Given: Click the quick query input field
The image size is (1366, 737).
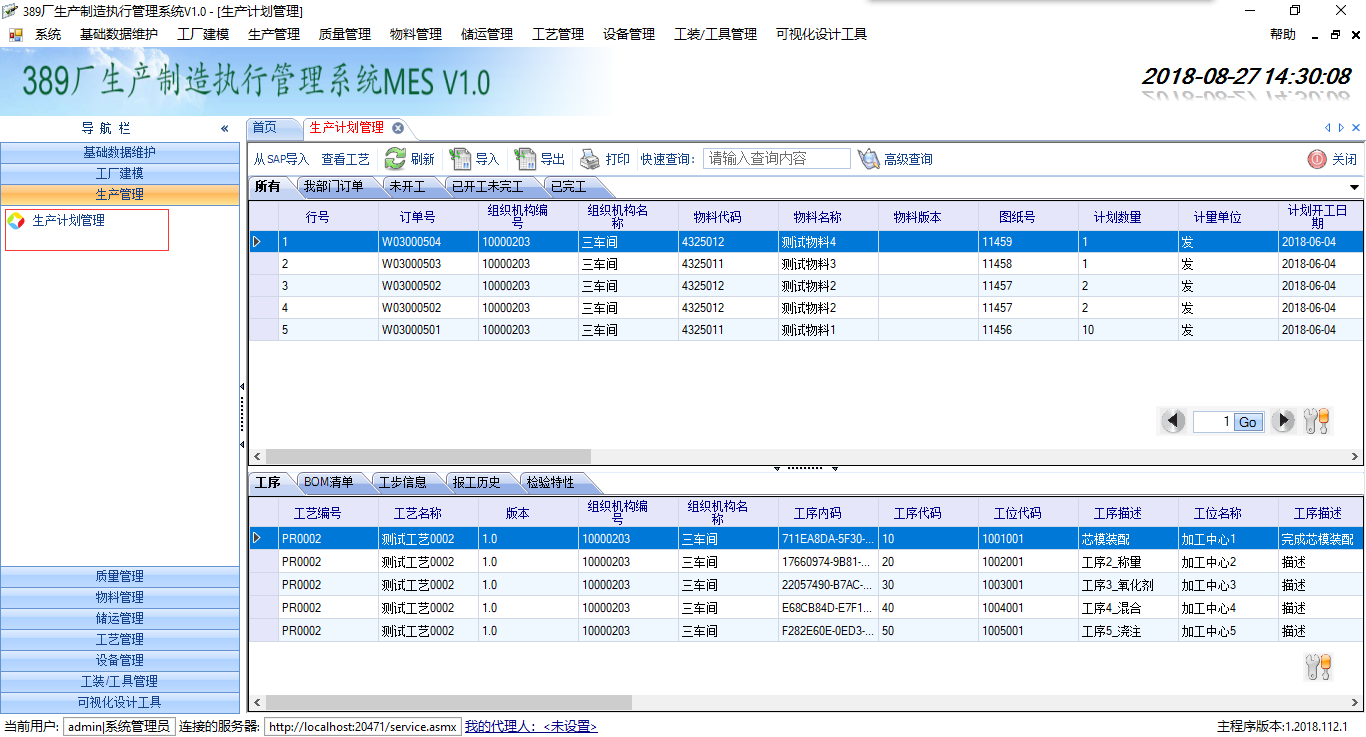Looking at the screenshot, I should pyautogui.click(x=777, y=159).
